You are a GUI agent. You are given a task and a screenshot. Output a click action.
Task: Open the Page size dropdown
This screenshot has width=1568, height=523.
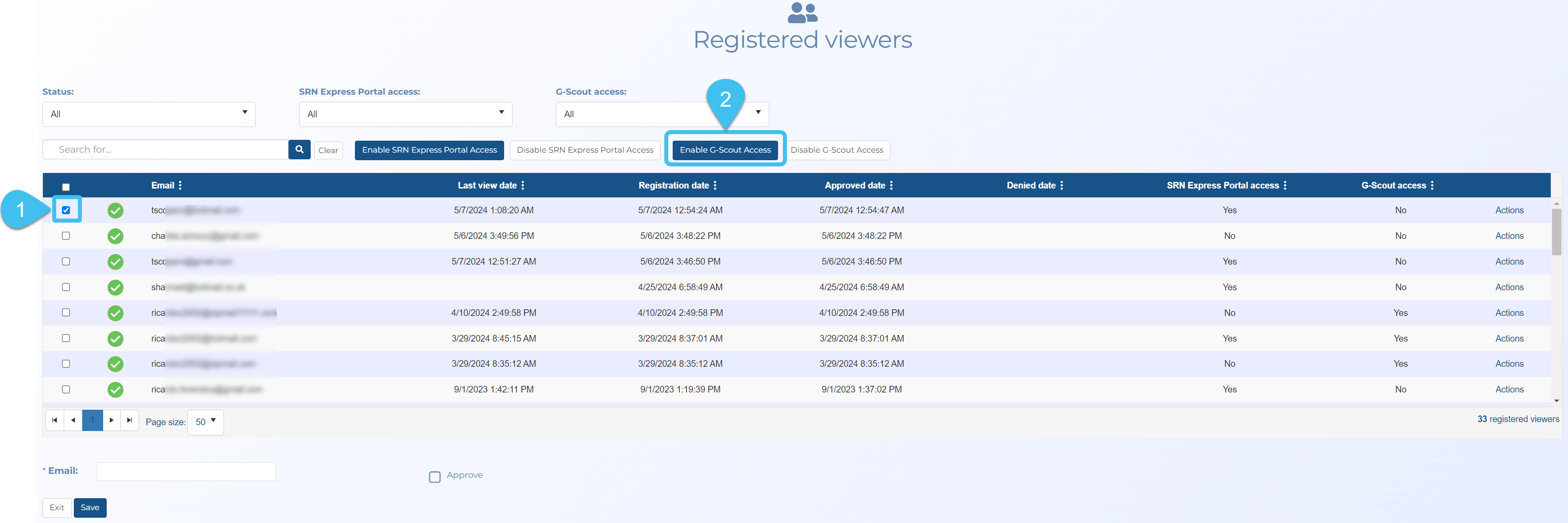pos(206,421)
